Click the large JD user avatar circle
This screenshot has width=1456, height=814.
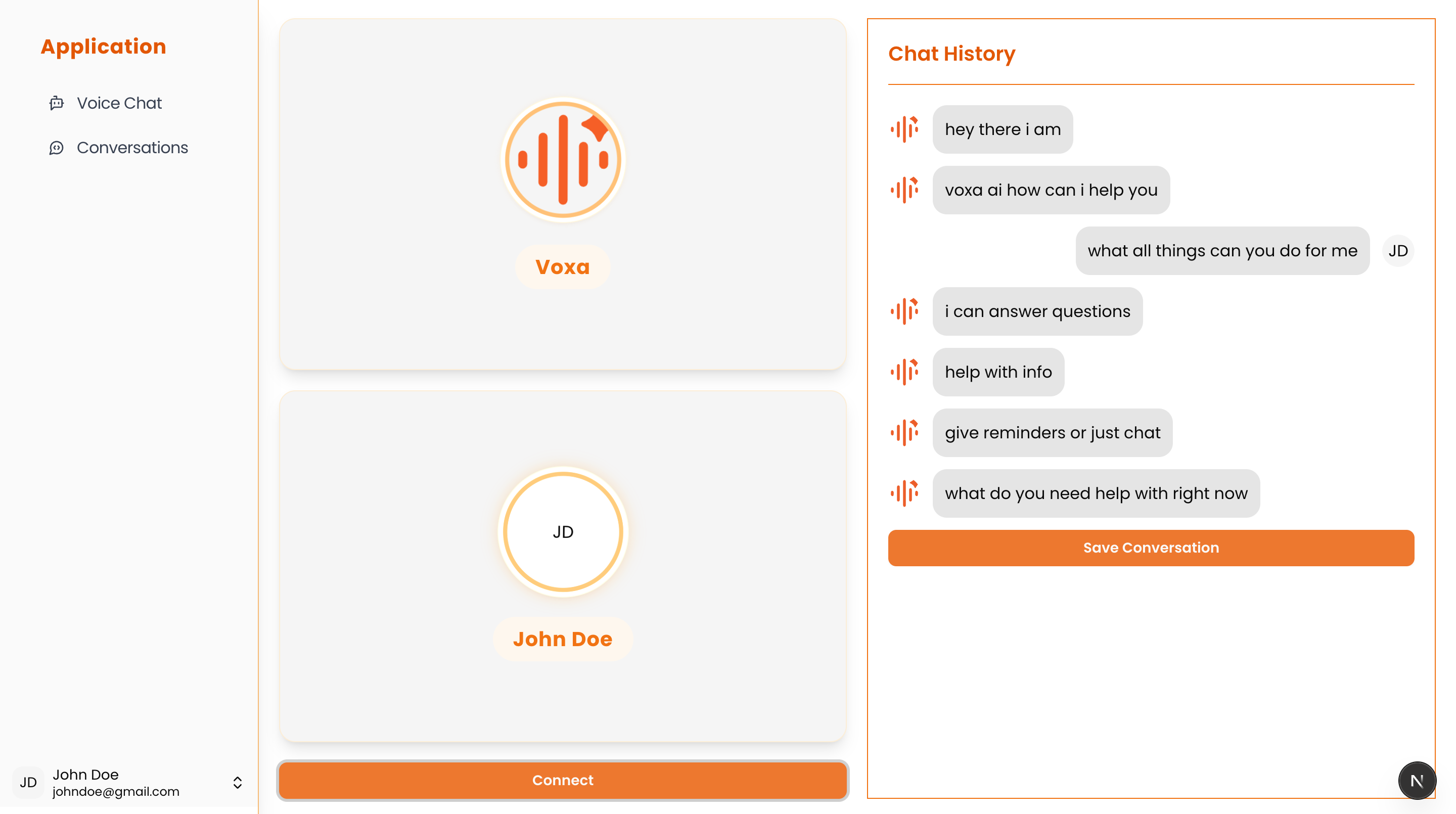(562, 531)
